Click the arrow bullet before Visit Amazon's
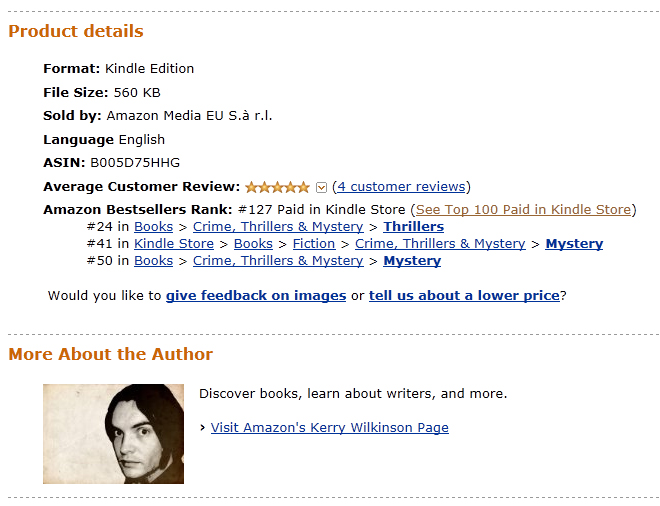660x506 pixels. [x=203, y=428]
